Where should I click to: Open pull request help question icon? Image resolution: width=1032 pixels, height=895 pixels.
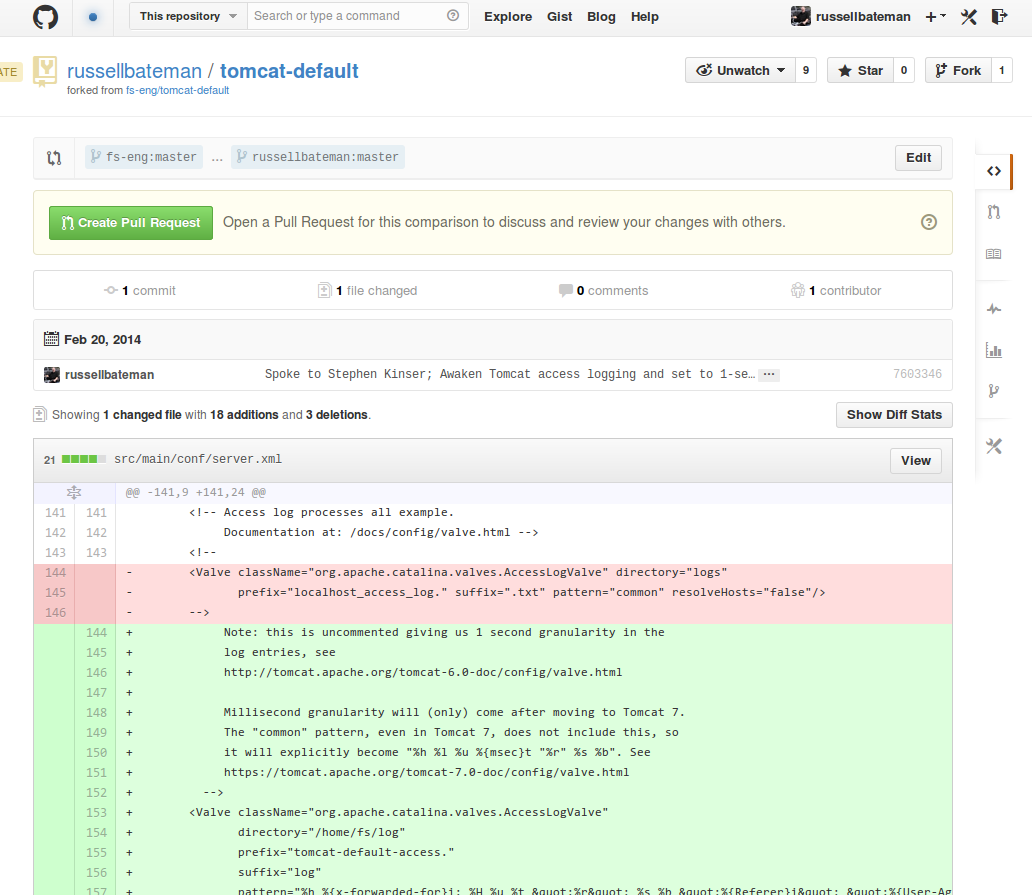pyautogui.click(x=929, y=222)
